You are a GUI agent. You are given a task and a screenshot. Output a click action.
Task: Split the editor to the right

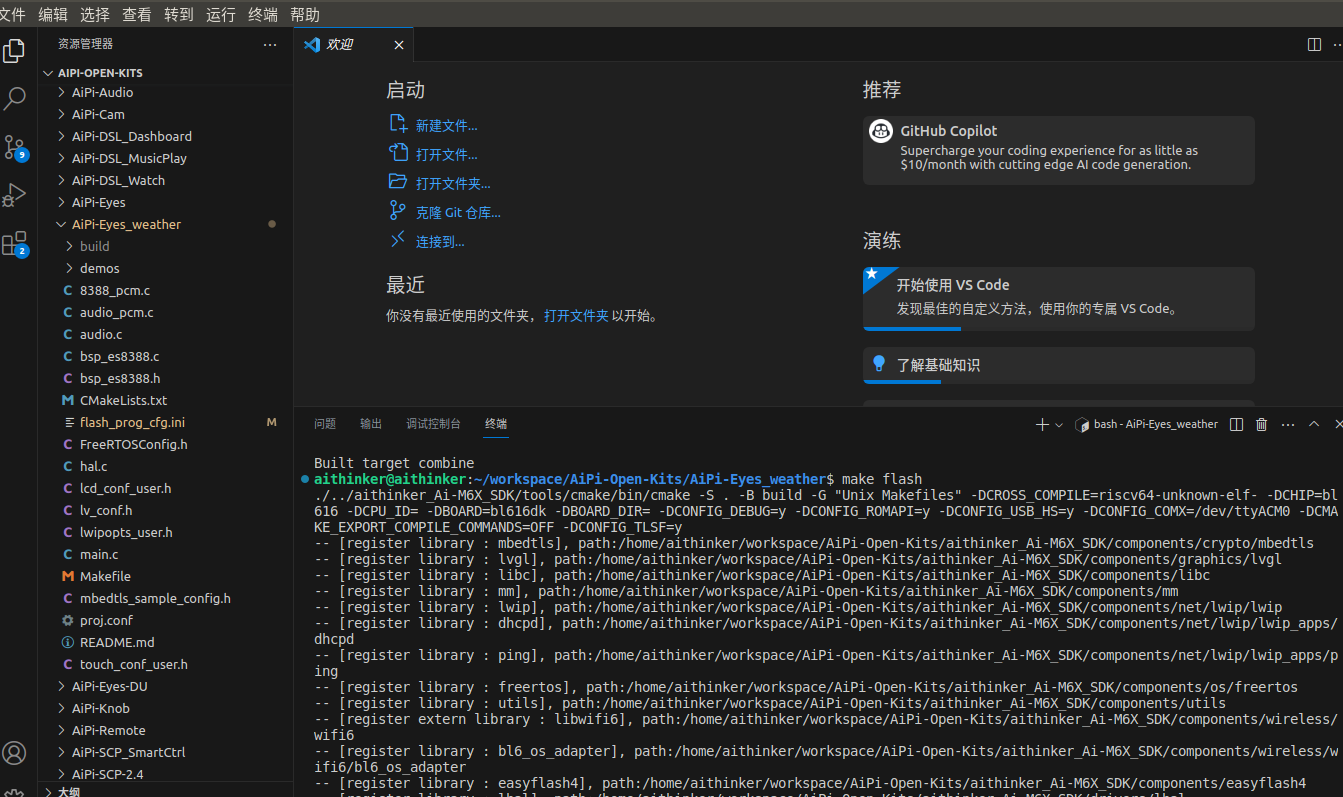coord(1314,45)
